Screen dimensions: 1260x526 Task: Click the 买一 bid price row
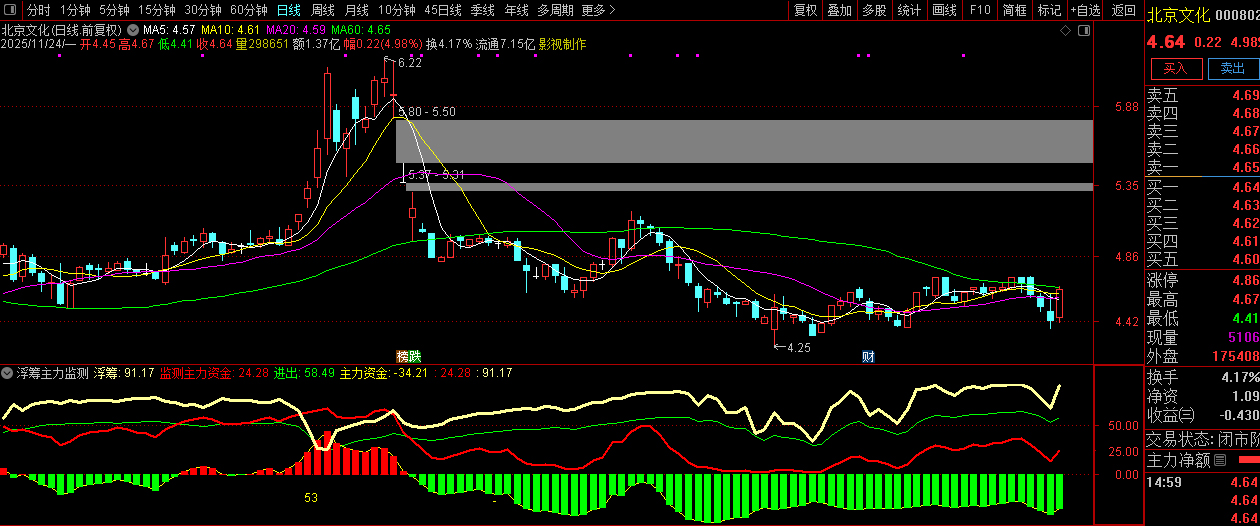1202,187
